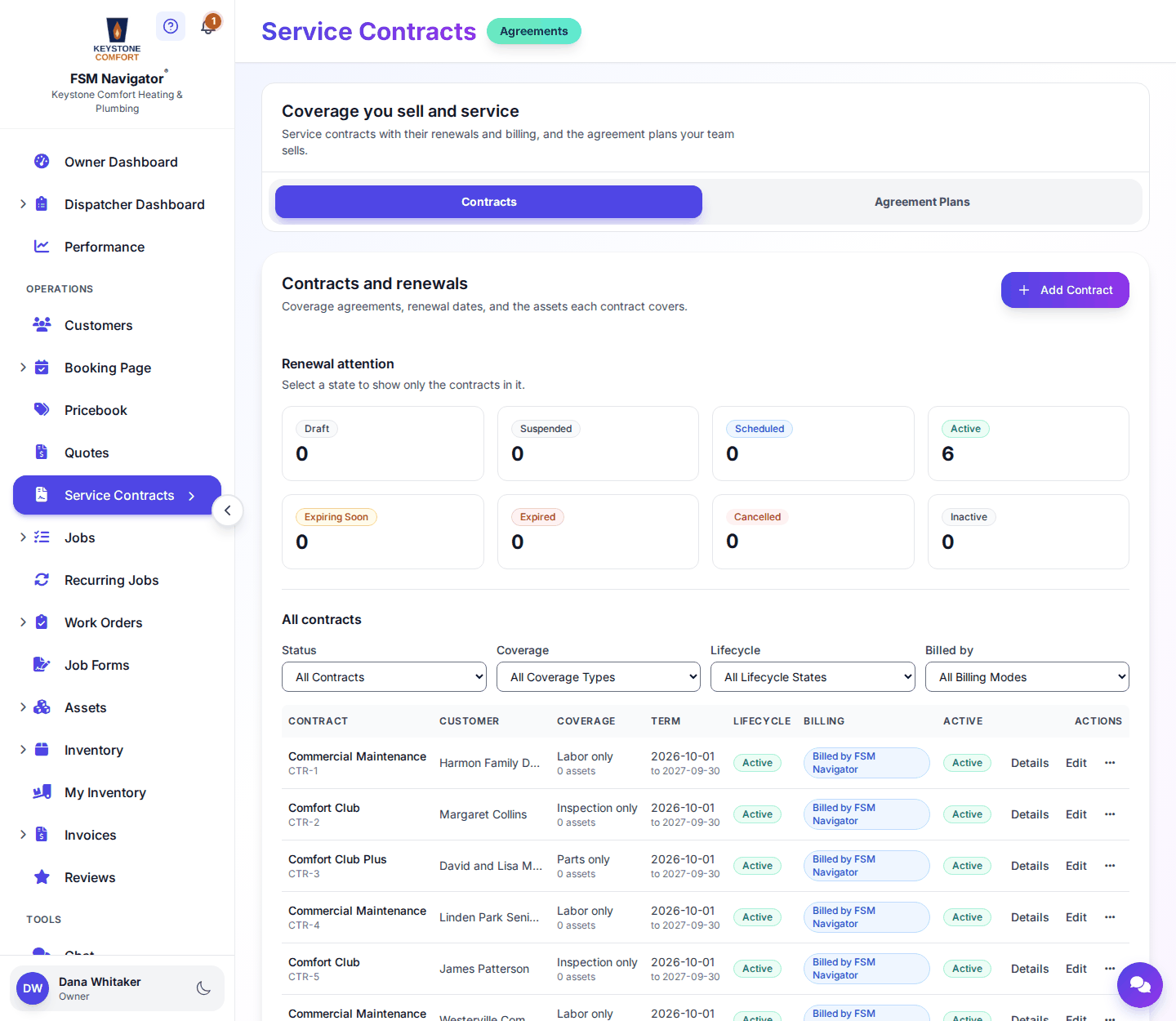Click the Work Orders clipboard icon
This screenshot has width=1176, height=1021.
(42, 622)
